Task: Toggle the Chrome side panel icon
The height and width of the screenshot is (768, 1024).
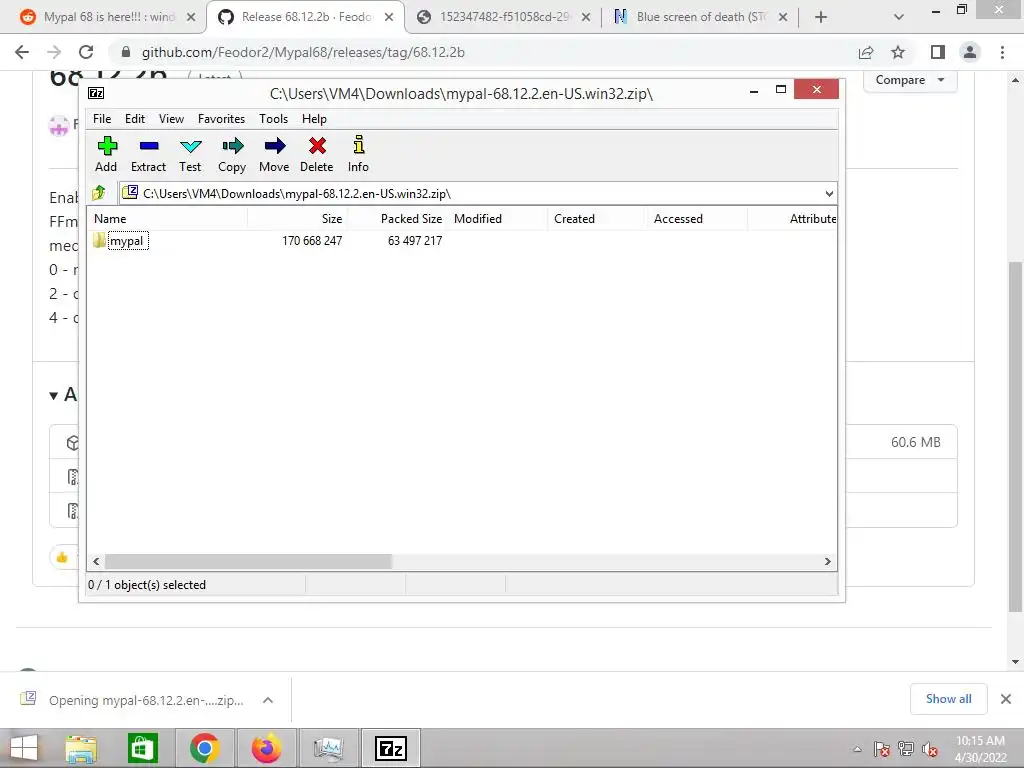Action: (x=938, y=52)
